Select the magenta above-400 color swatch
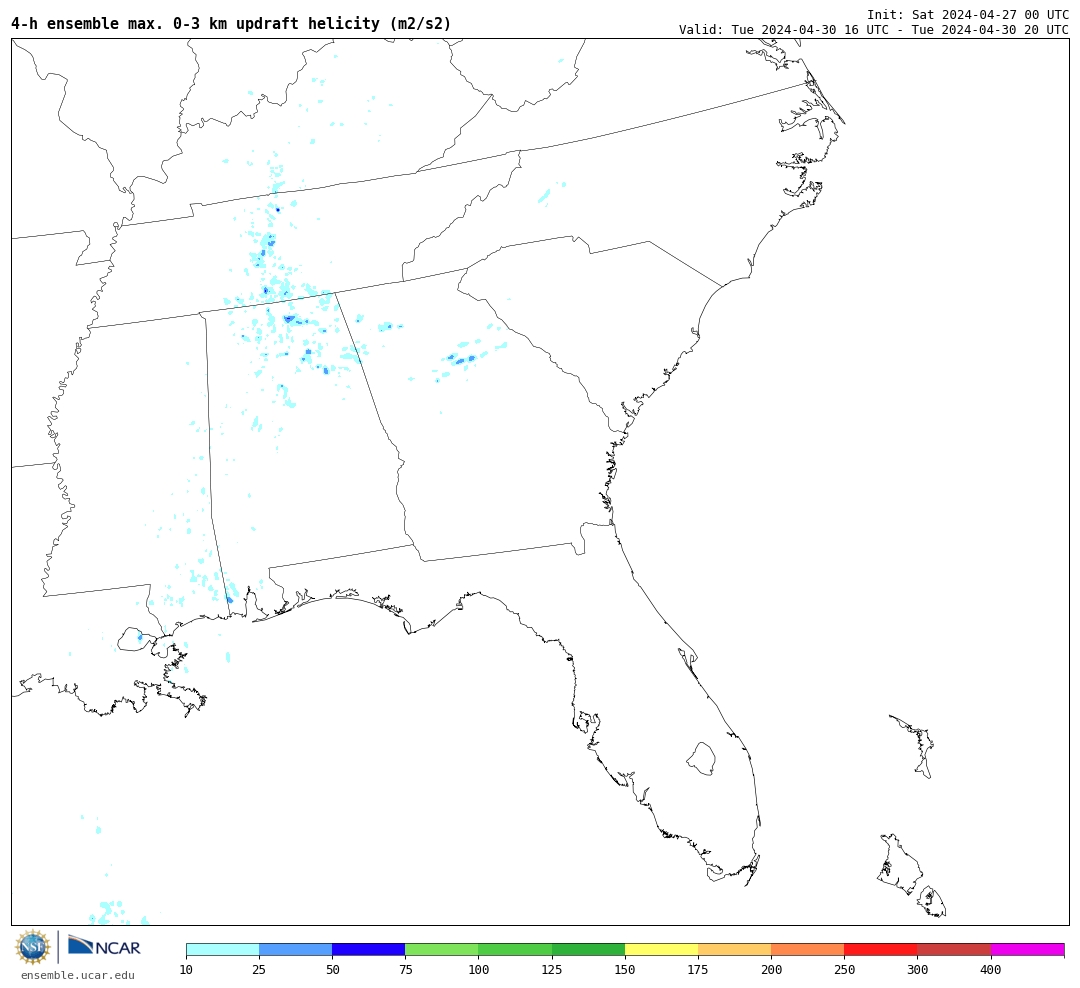Screen dimensions: 1080x988 1027,949
